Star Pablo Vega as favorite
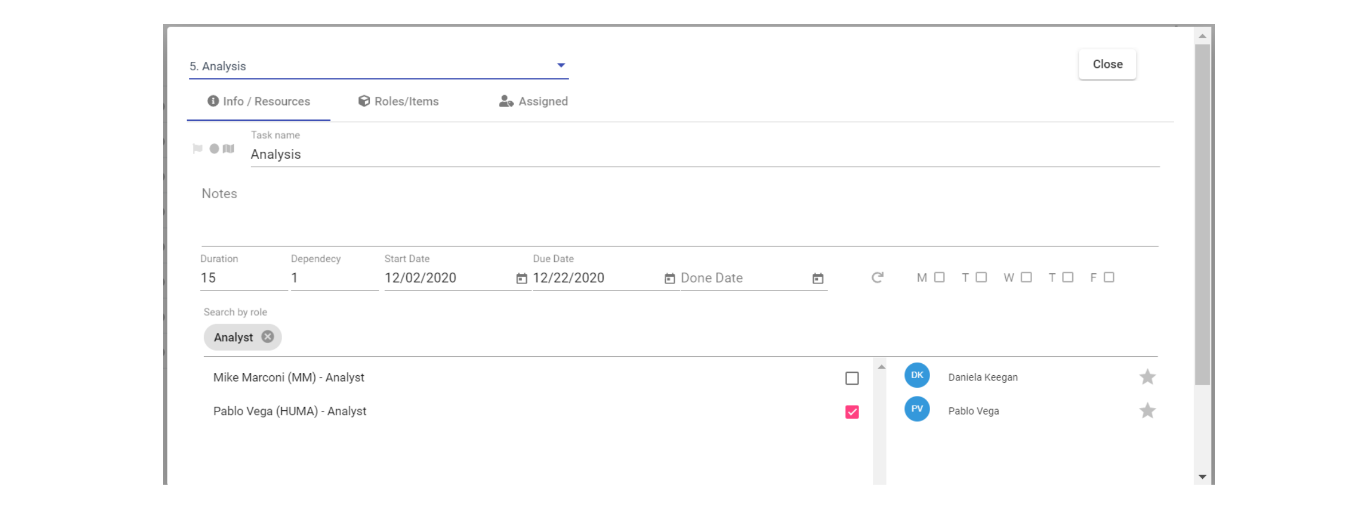Viewport: 1370px width, 526px height. [1148, 411]
